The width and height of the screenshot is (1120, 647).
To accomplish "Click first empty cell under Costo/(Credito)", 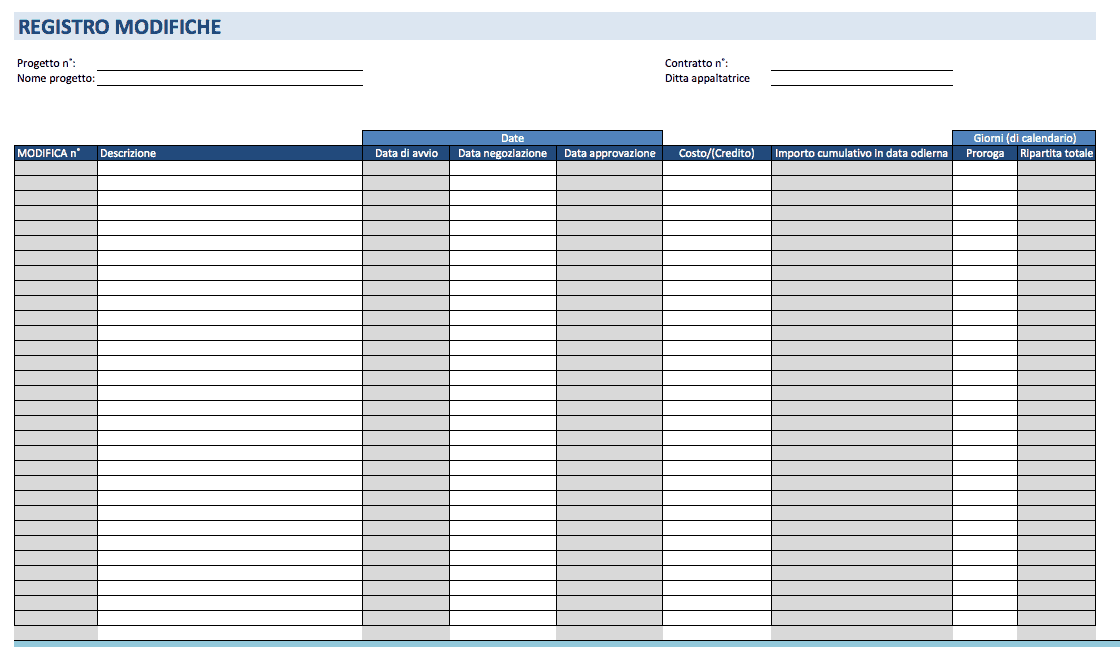I will (x=716, y=168).
